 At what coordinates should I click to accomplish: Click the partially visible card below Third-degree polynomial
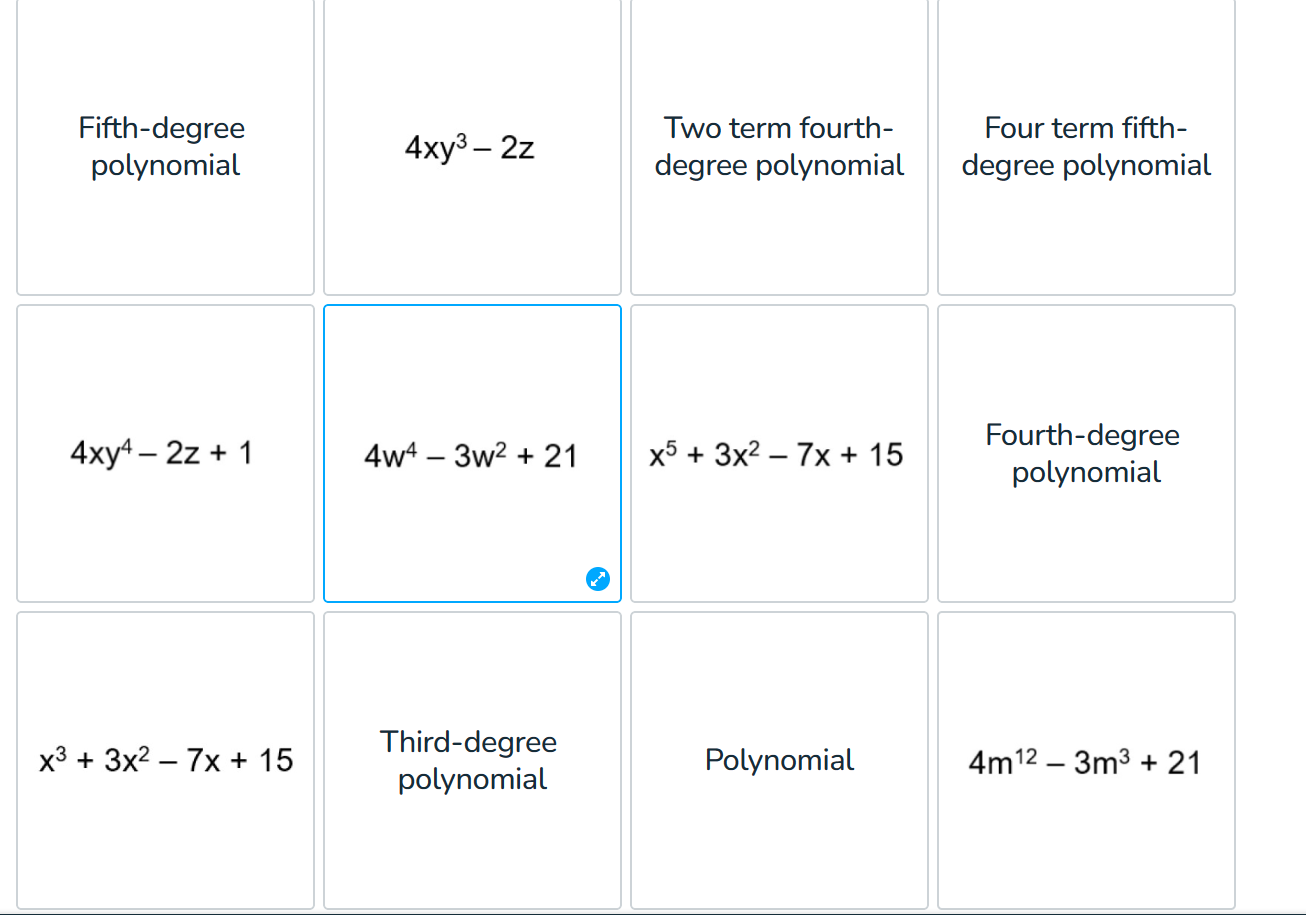coord(472,911)
